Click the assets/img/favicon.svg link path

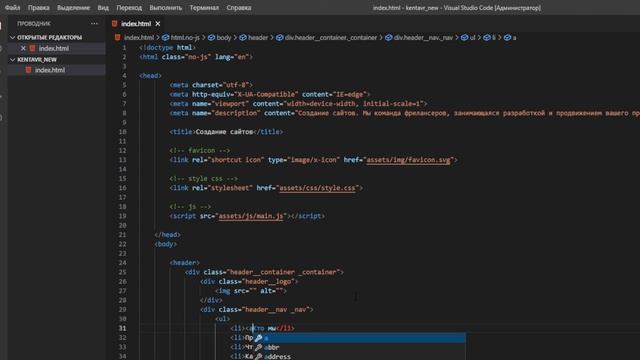408,160
